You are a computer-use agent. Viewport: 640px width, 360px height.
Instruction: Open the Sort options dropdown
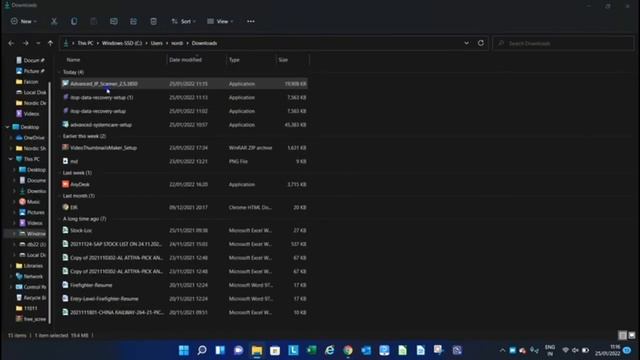(x=183, y=21)
